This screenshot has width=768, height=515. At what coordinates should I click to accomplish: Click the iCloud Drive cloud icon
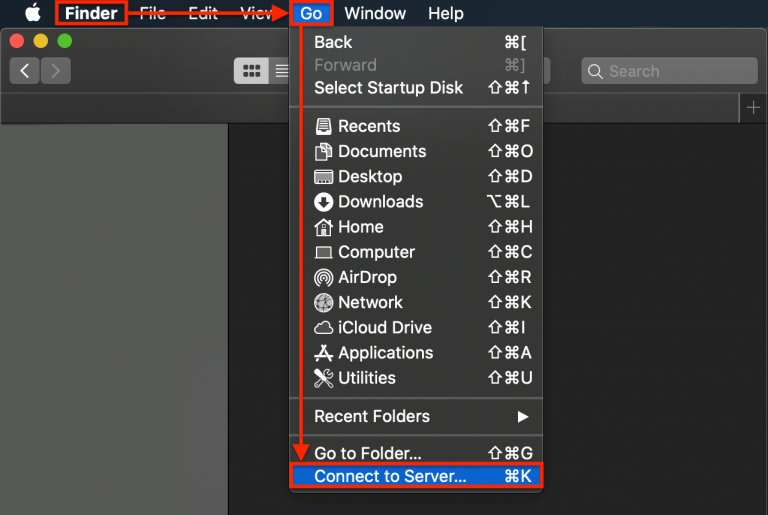coord(323,328)
